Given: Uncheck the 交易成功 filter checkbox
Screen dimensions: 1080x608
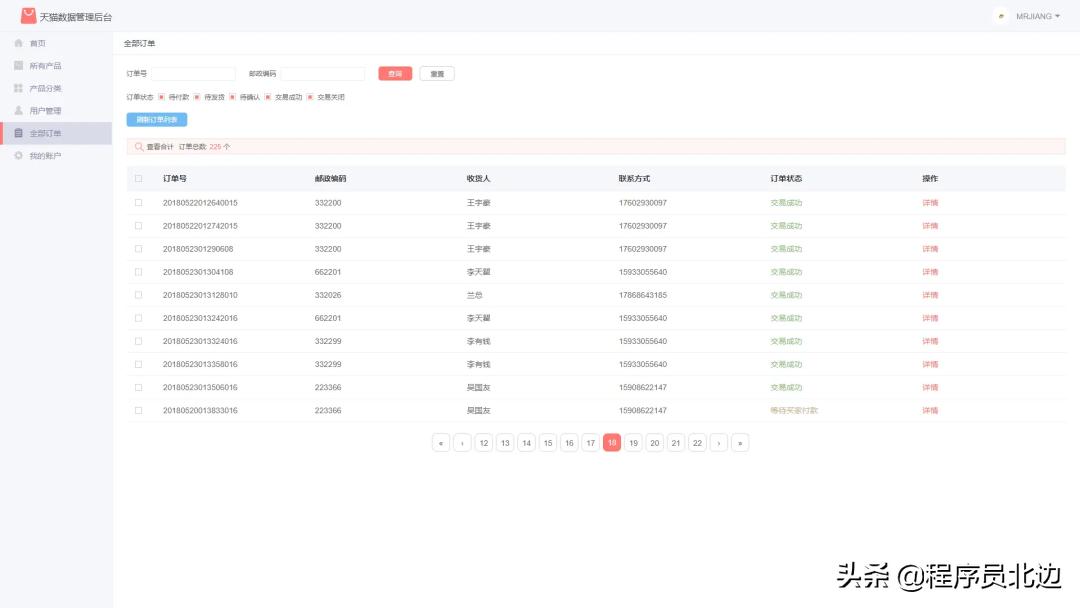Looking at the screenshot, I should 268,97.
